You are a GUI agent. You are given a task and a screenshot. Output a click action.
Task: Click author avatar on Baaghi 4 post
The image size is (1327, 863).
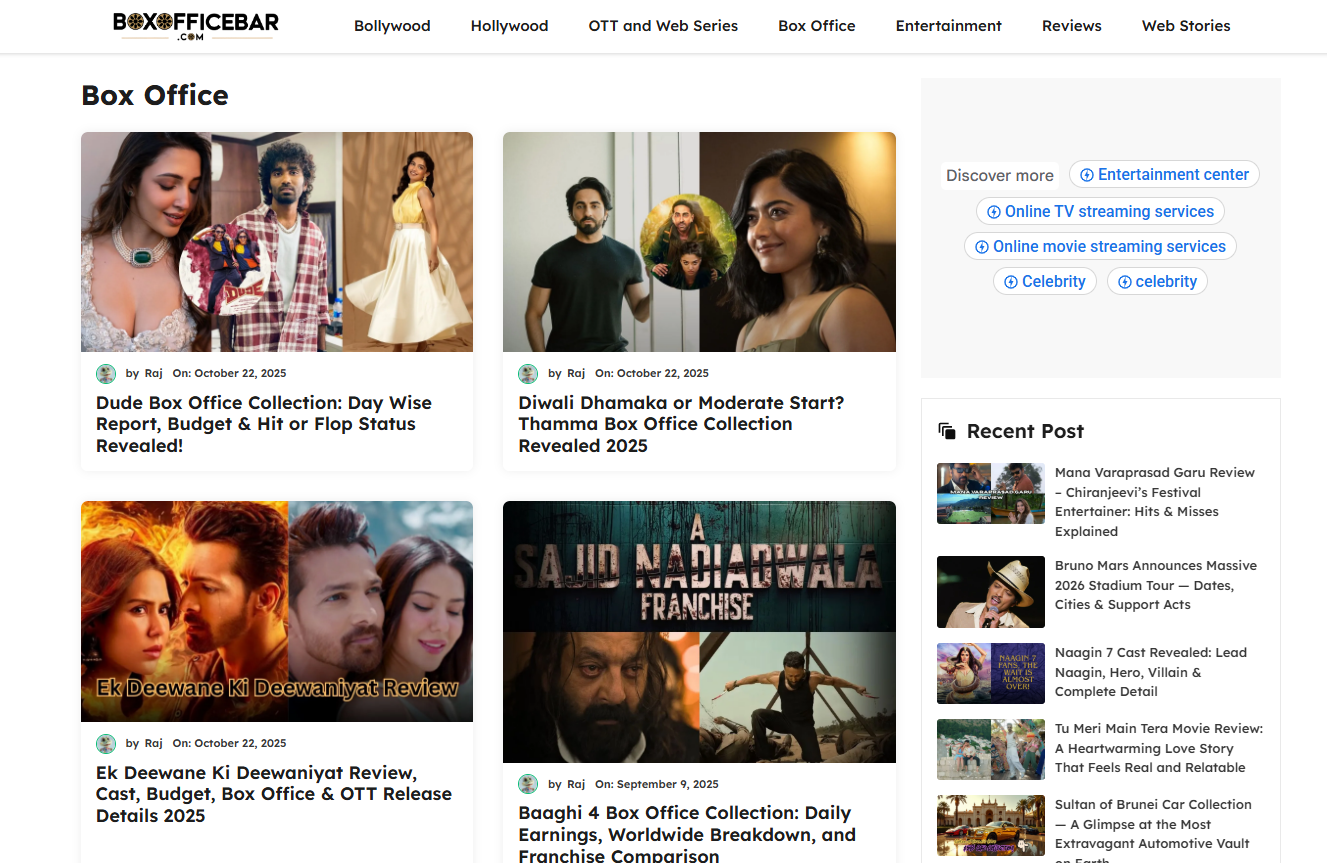528,785
